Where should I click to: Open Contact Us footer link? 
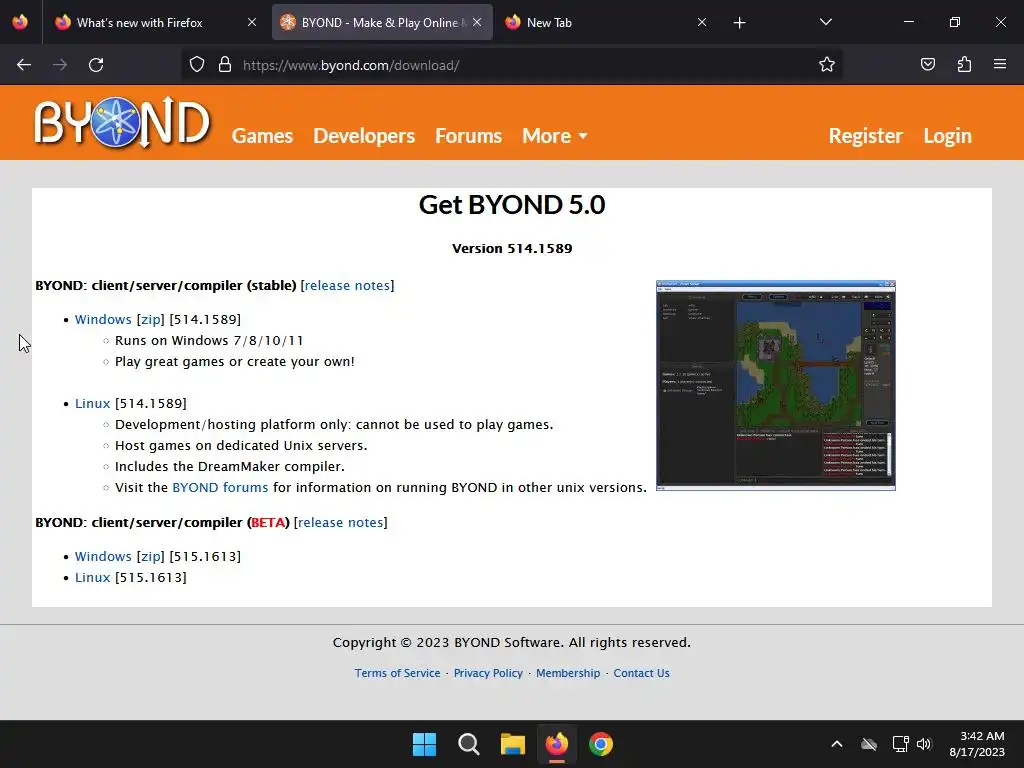pyautogui.click(x=641, y=673)
